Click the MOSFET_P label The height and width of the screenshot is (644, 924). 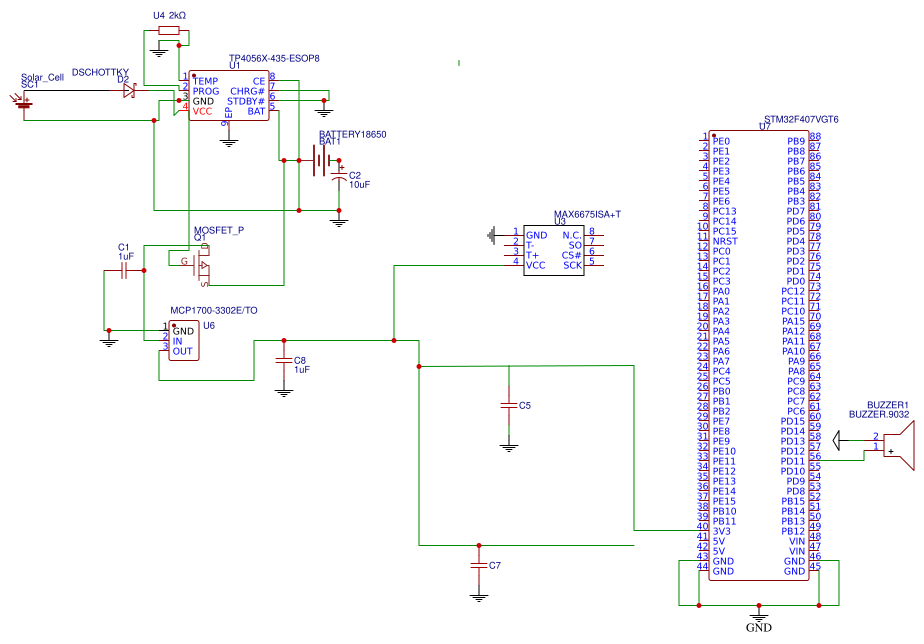219,230
